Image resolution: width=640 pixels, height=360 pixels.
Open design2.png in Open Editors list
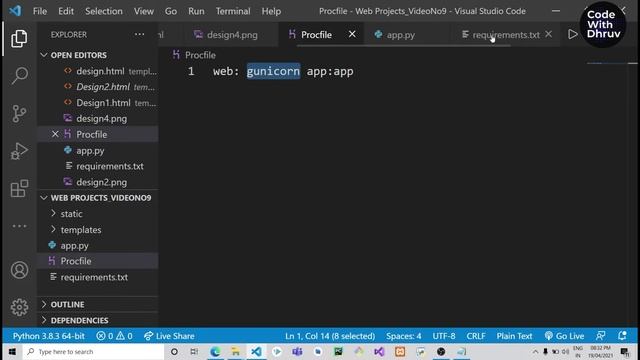point(101,182)
